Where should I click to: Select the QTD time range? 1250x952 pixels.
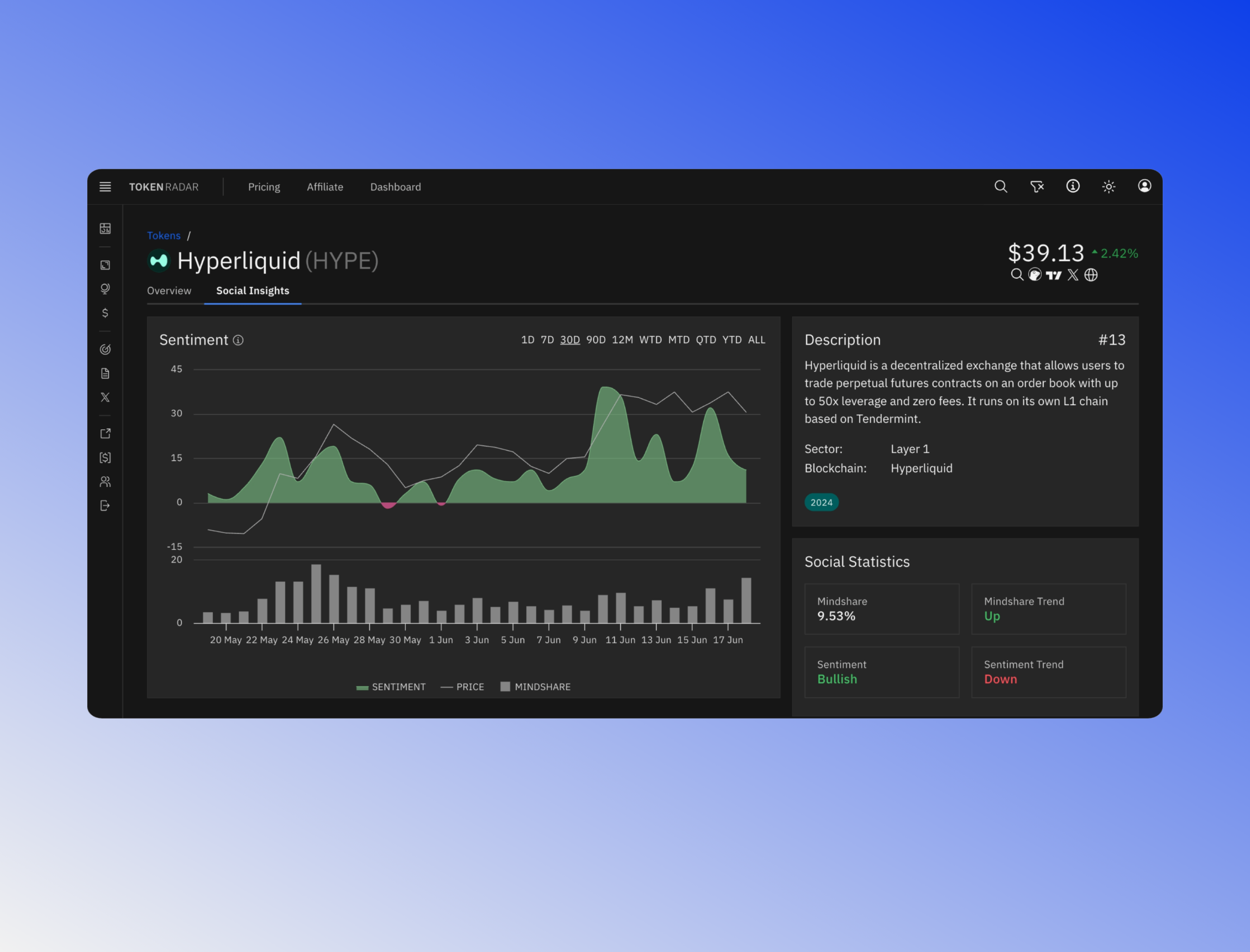(706, 340)
